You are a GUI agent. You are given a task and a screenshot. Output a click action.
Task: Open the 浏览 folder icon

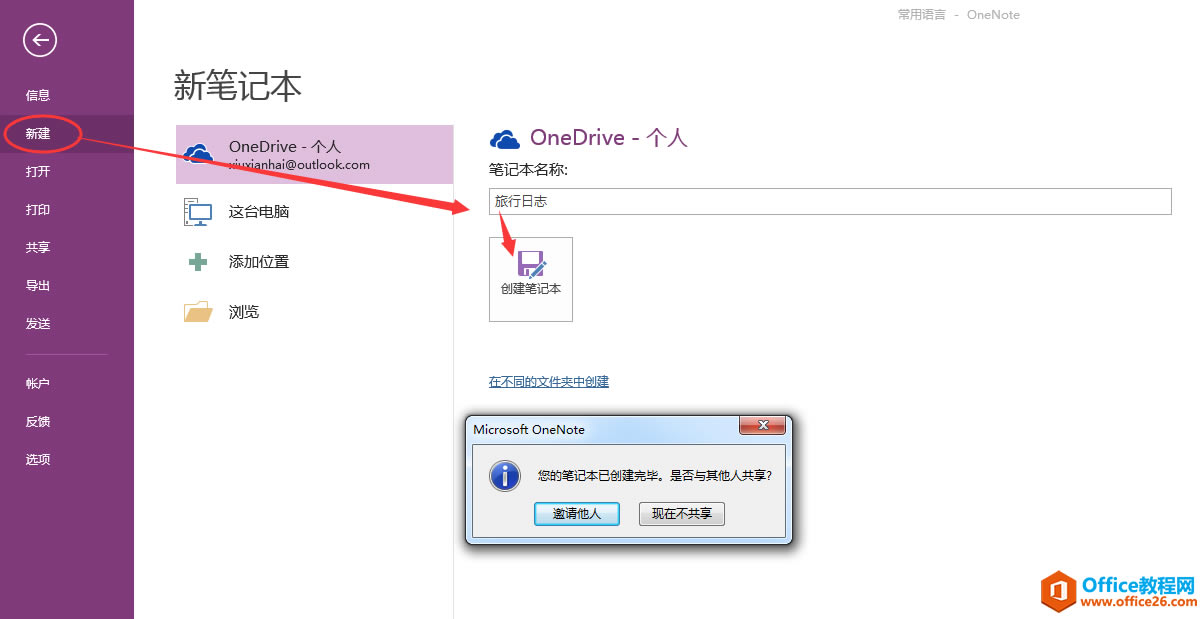(198, 311)
